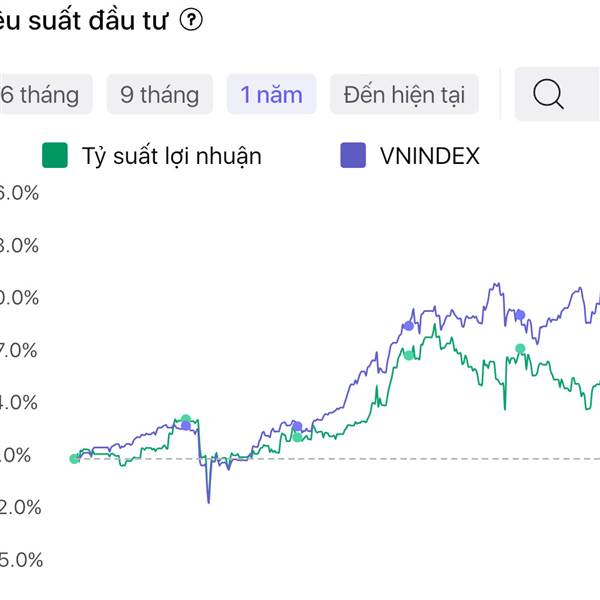This screenshot has height=600, width=600.
Task: Click the bottom of the VNINDEX sharp dip
Action: 208,501
